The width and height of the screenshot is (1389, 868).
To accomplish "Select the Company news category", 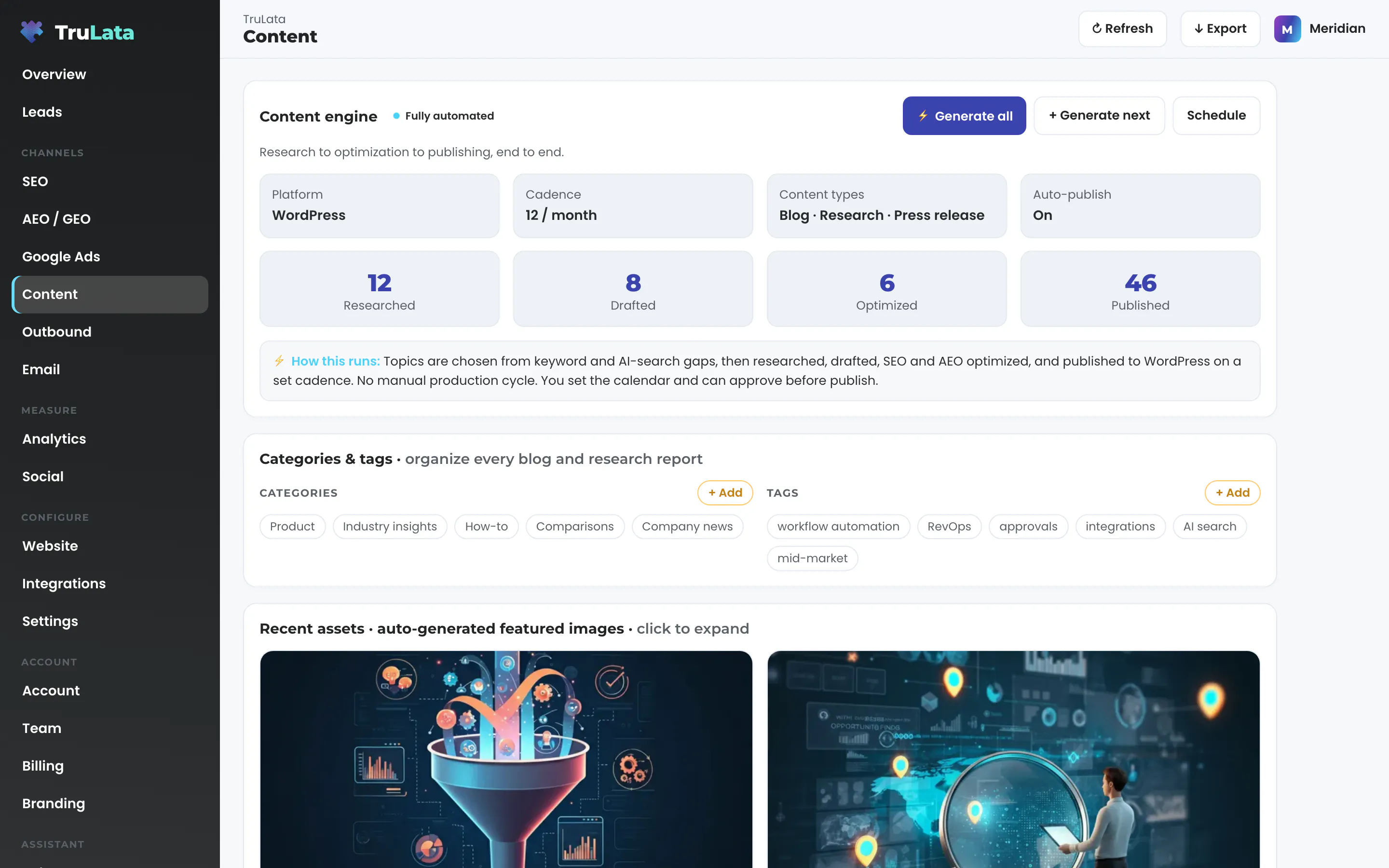I will 687,527.
